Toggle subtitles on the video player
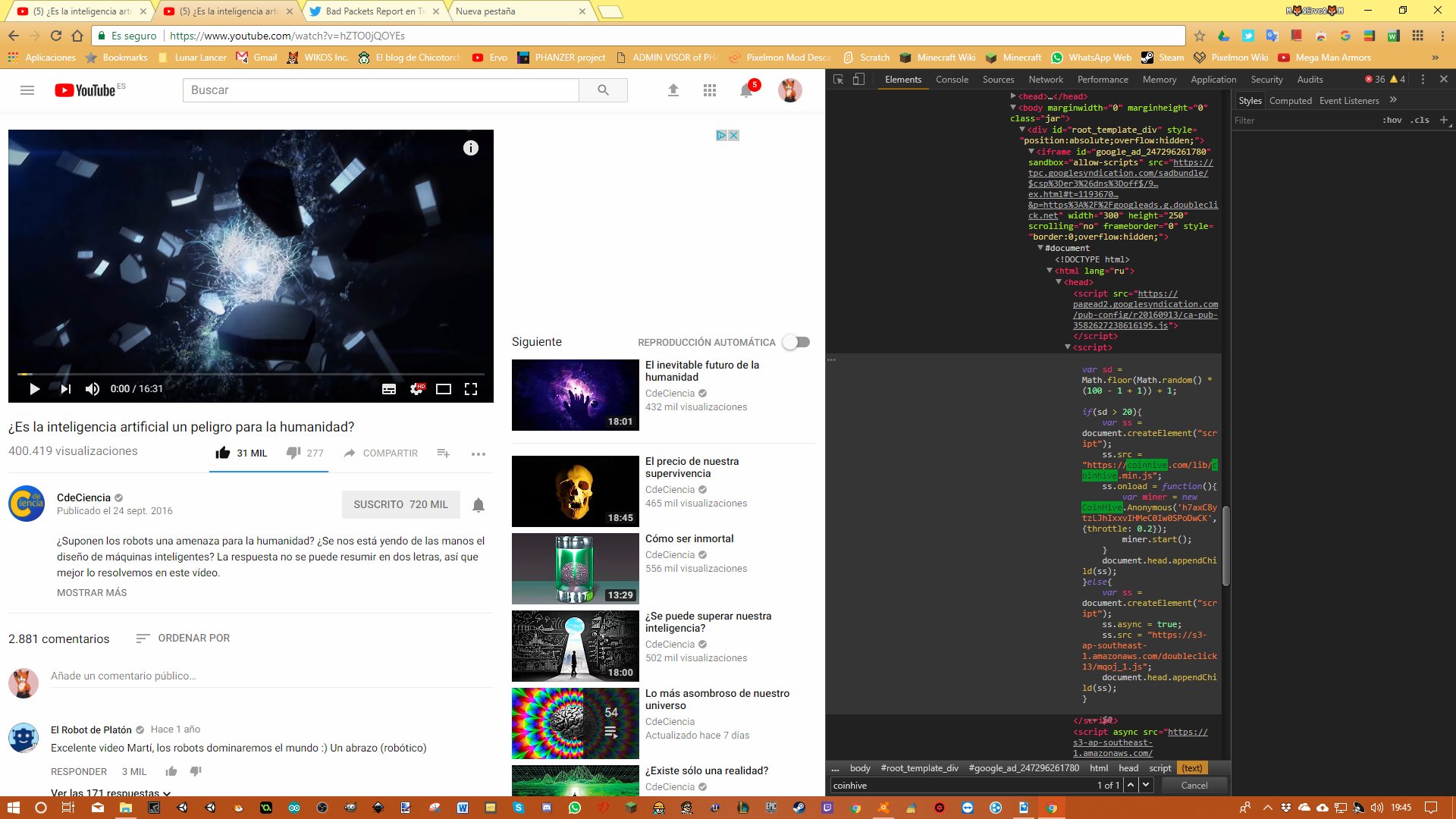The height and width of the screenshot is (819, 1456). (389, 389)
